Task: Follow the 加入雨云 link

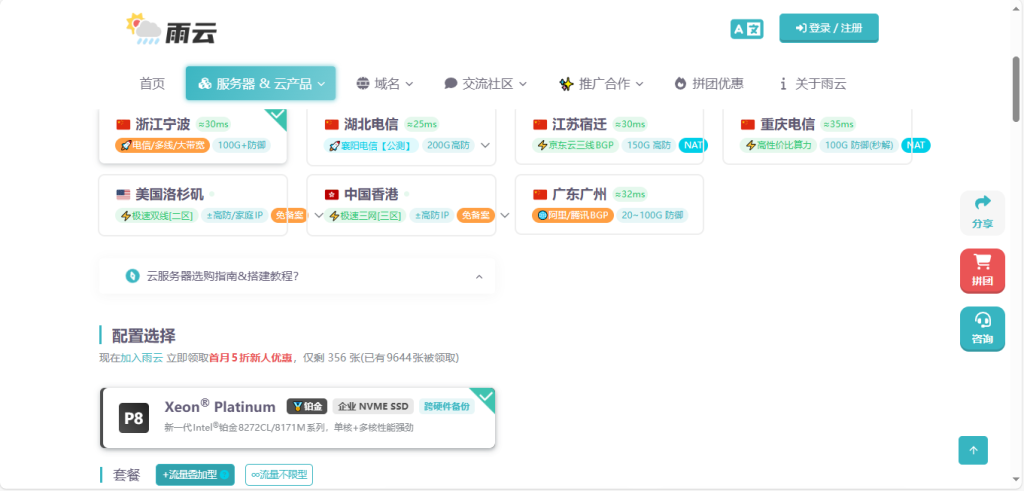Action: pos(142,358)
